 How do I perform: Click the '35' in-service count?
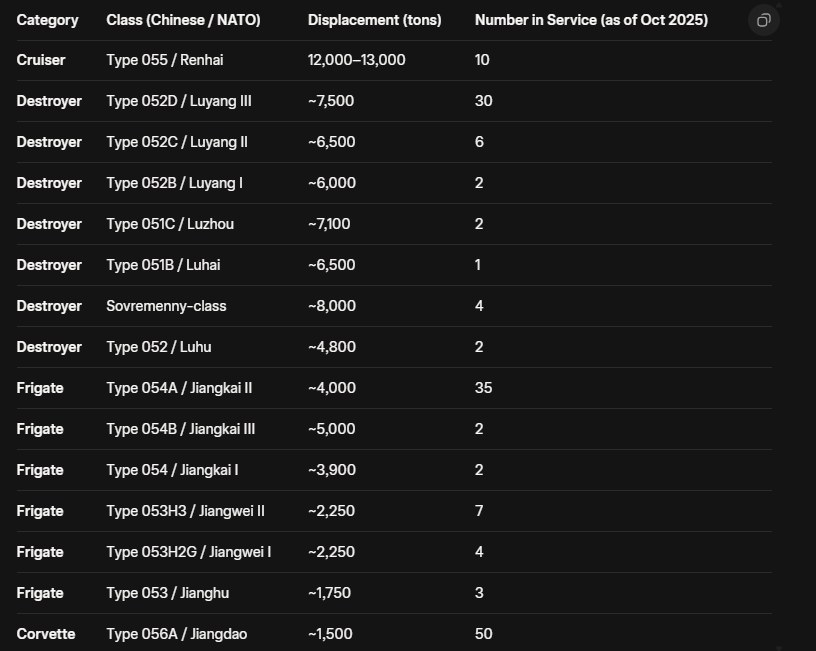tap(483, 388)
